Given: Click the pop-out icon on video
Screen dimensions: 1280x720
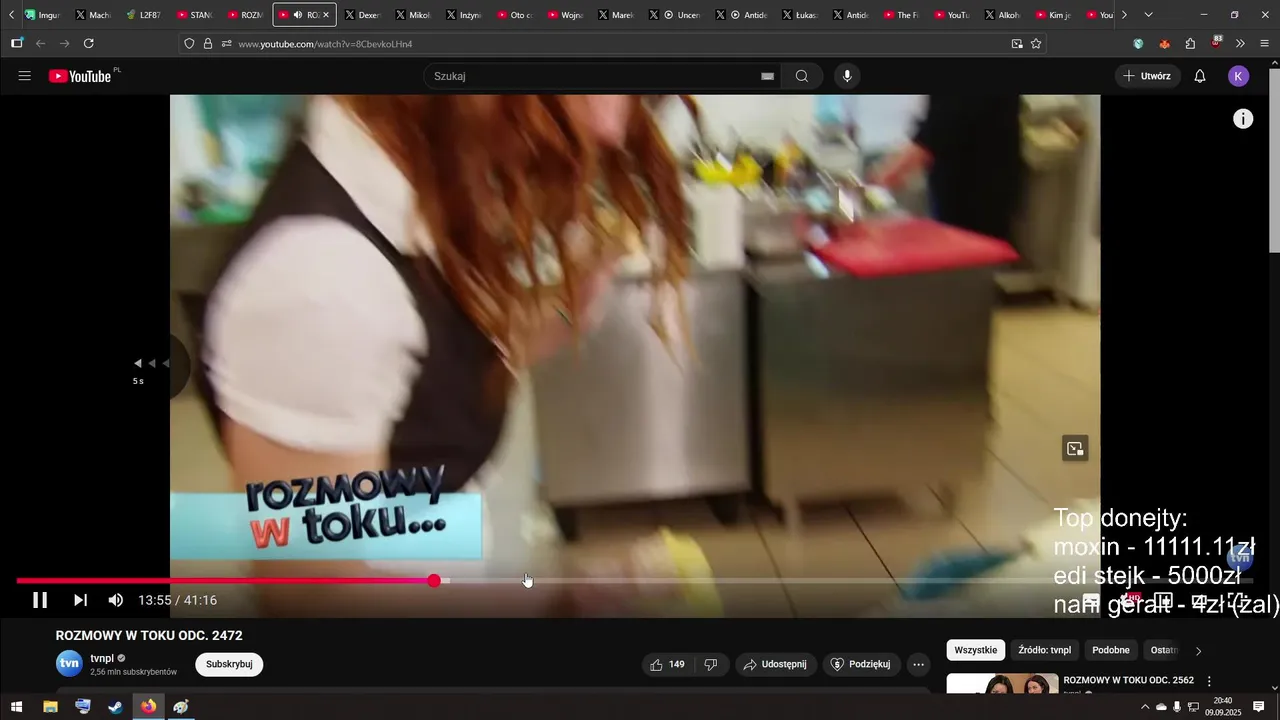Looking at the screenshot, I should click(1075, 449).
